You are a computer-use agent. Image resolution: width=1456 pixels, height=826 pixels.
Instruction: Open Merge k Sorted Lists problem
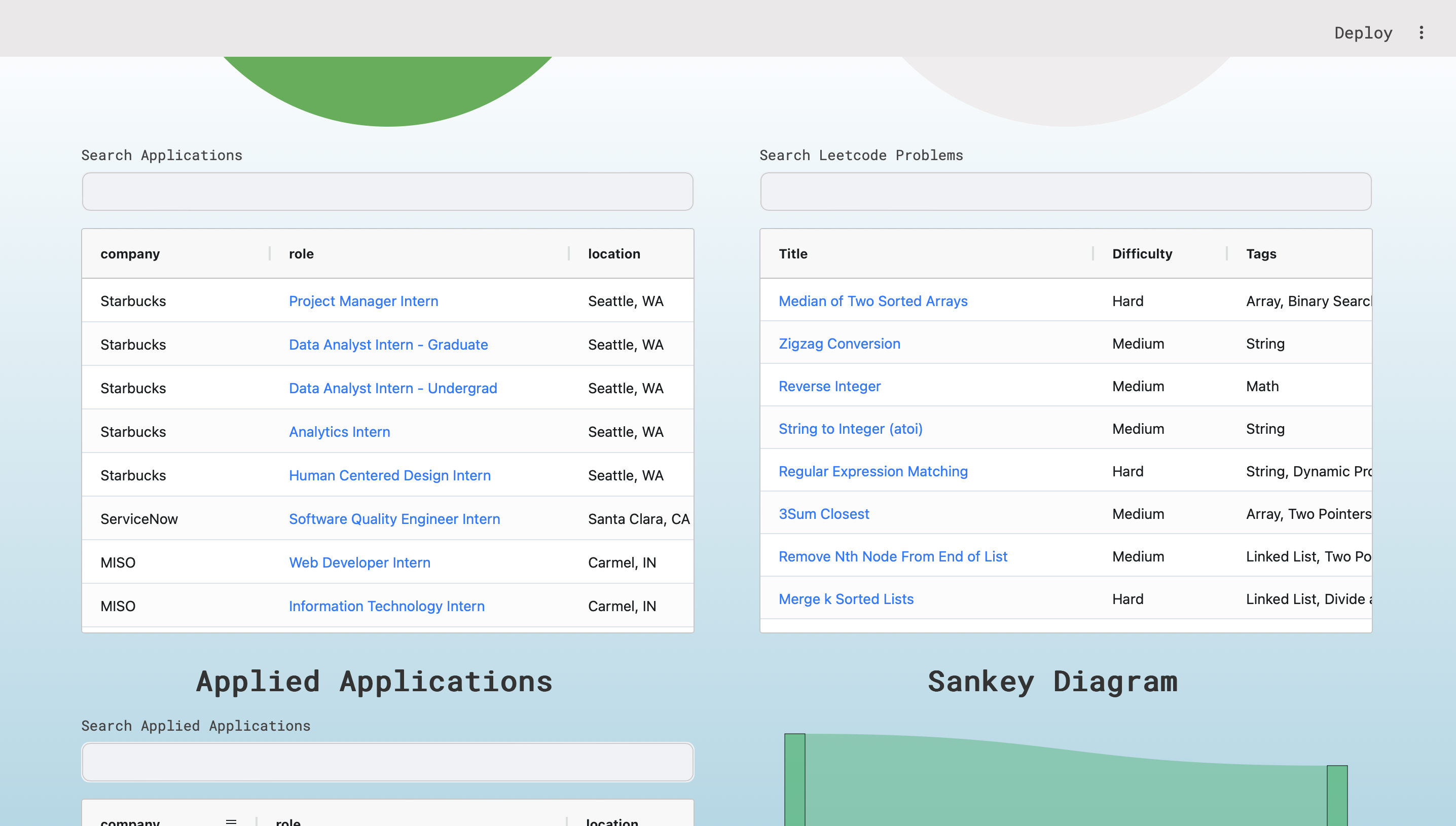pyautogui.click(x=846, y=599)
